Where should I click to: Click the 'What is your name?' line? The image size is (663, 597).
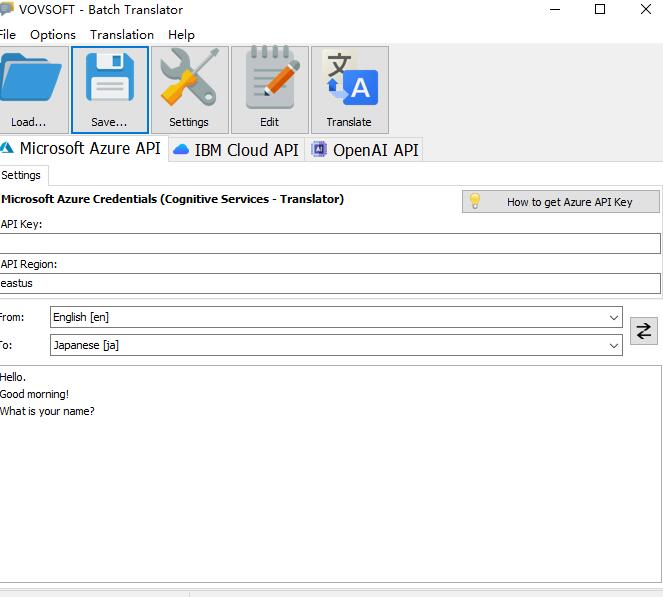pos(47,411)
